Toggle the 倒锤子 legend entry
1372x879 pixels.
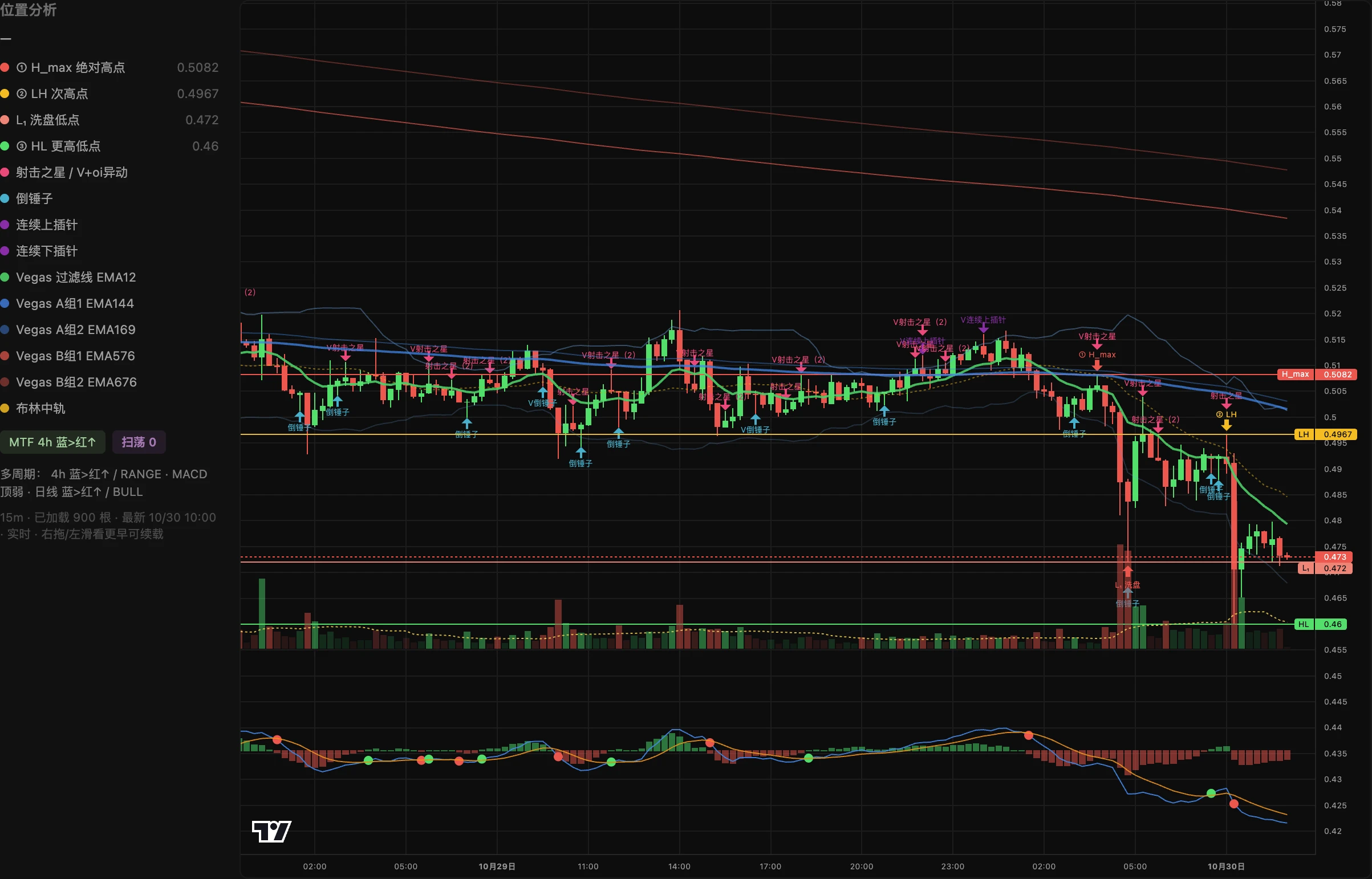(x=109, y=198)
